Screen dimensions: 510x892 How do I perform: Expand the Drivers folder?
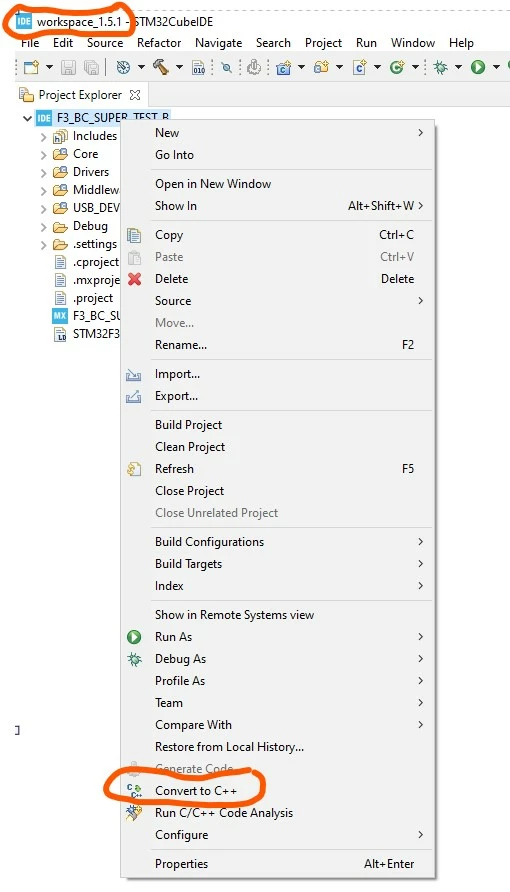tap(44, 172)
